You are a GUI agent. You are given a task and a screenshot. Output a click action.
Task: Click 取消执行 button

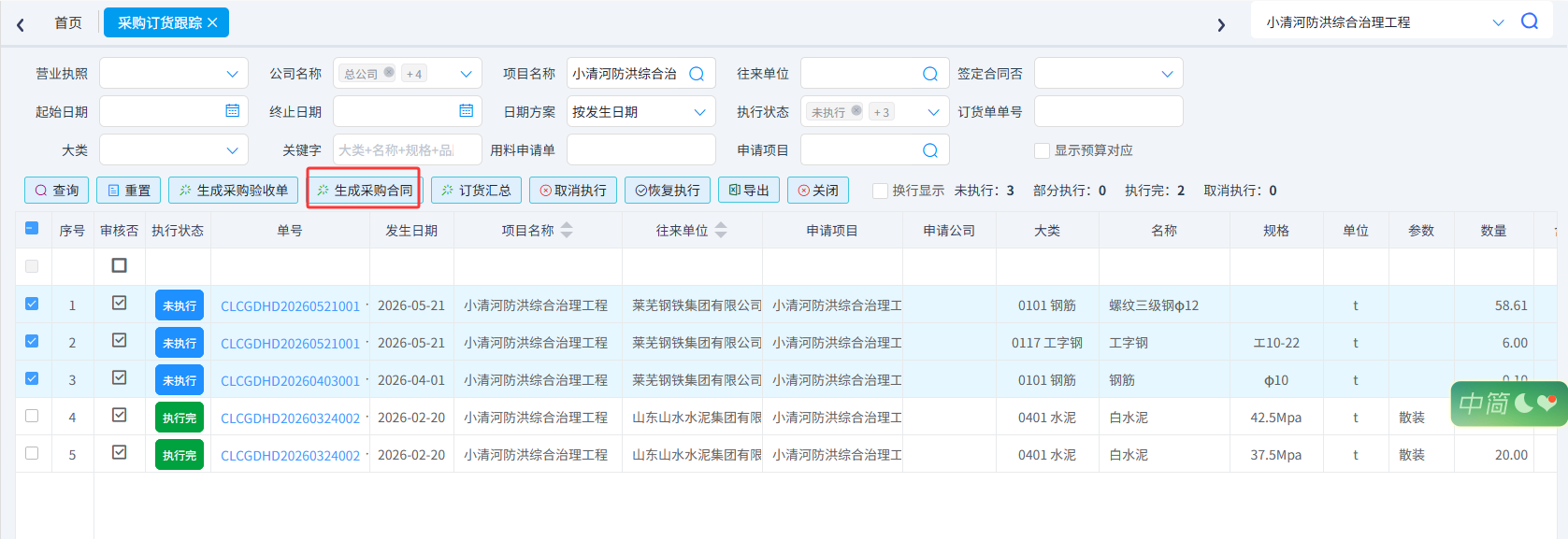tap(573, 191)
